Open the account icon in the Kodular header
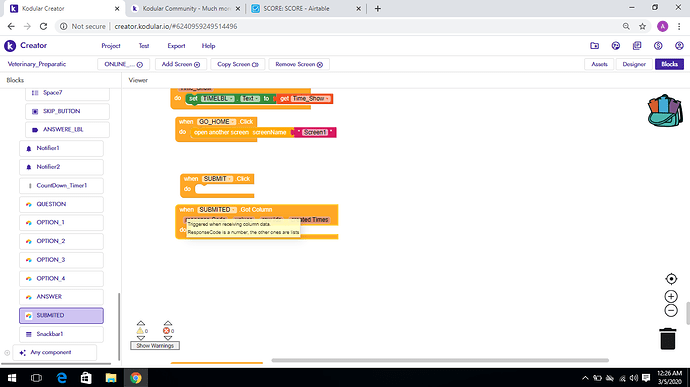The image size is (690, 387). 679,46
